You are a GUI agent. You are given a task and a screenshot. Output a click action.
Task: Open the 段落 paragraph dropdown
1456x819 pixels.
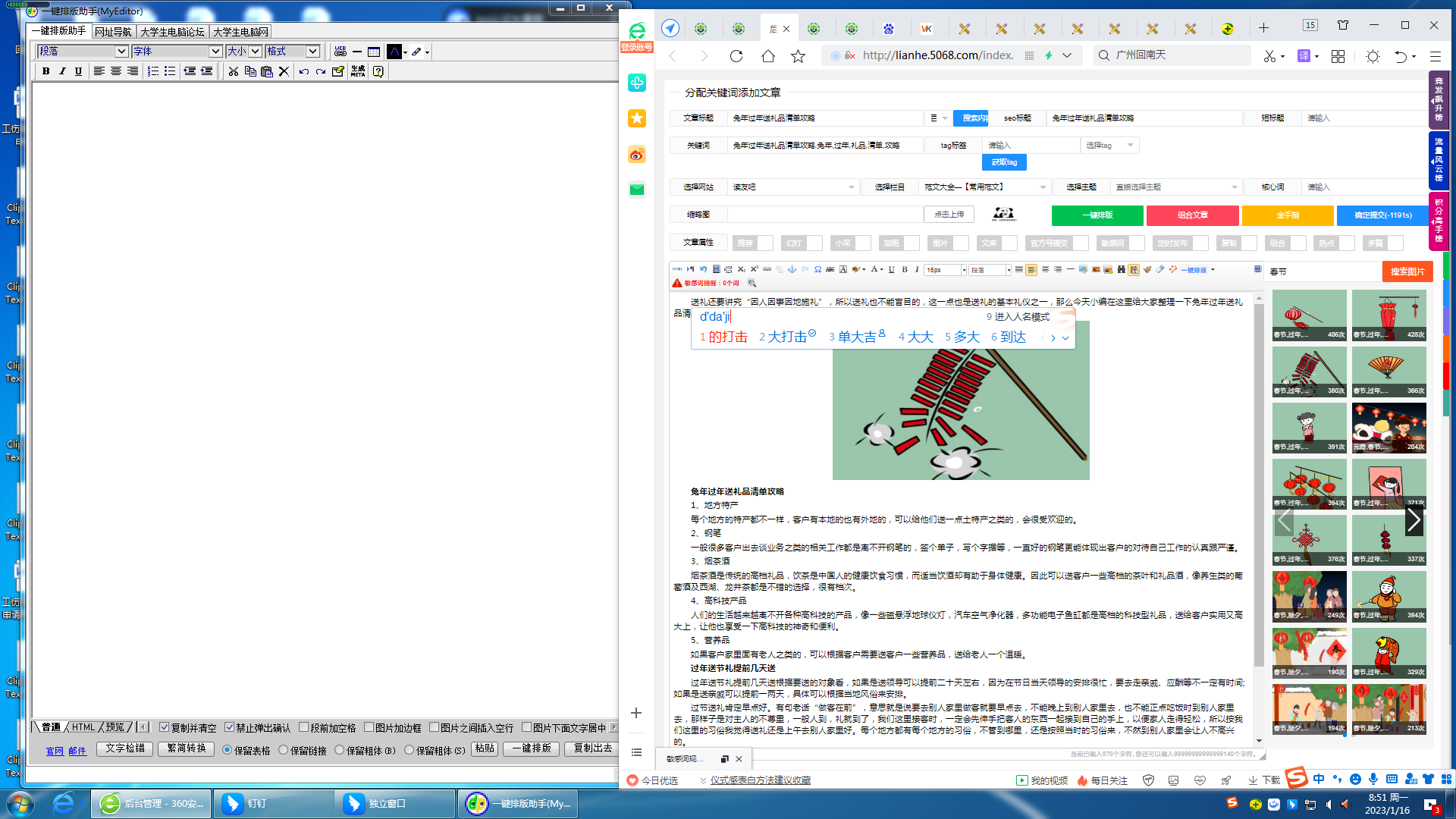(x=121, y=52)
